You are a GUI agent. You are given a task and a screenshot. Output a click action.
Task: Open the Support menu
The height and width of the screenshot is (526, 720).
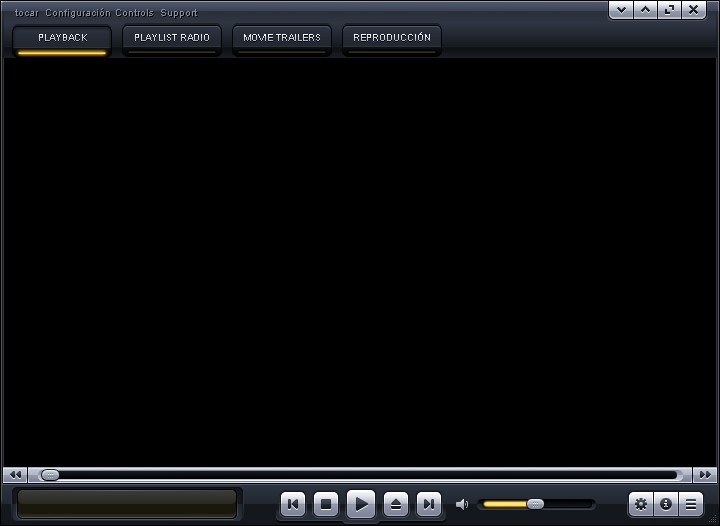[179, 13]
